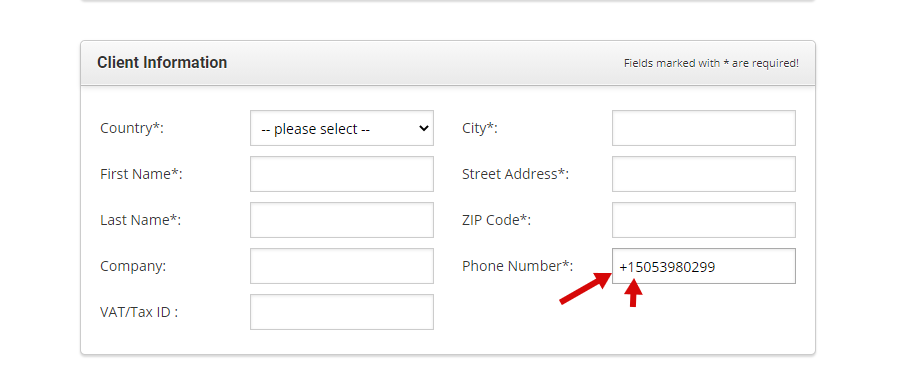The height and width of the screenshot is (377, 919).
Task: Click inside the Phone Number field showing +15053980299
Action: 704,266
